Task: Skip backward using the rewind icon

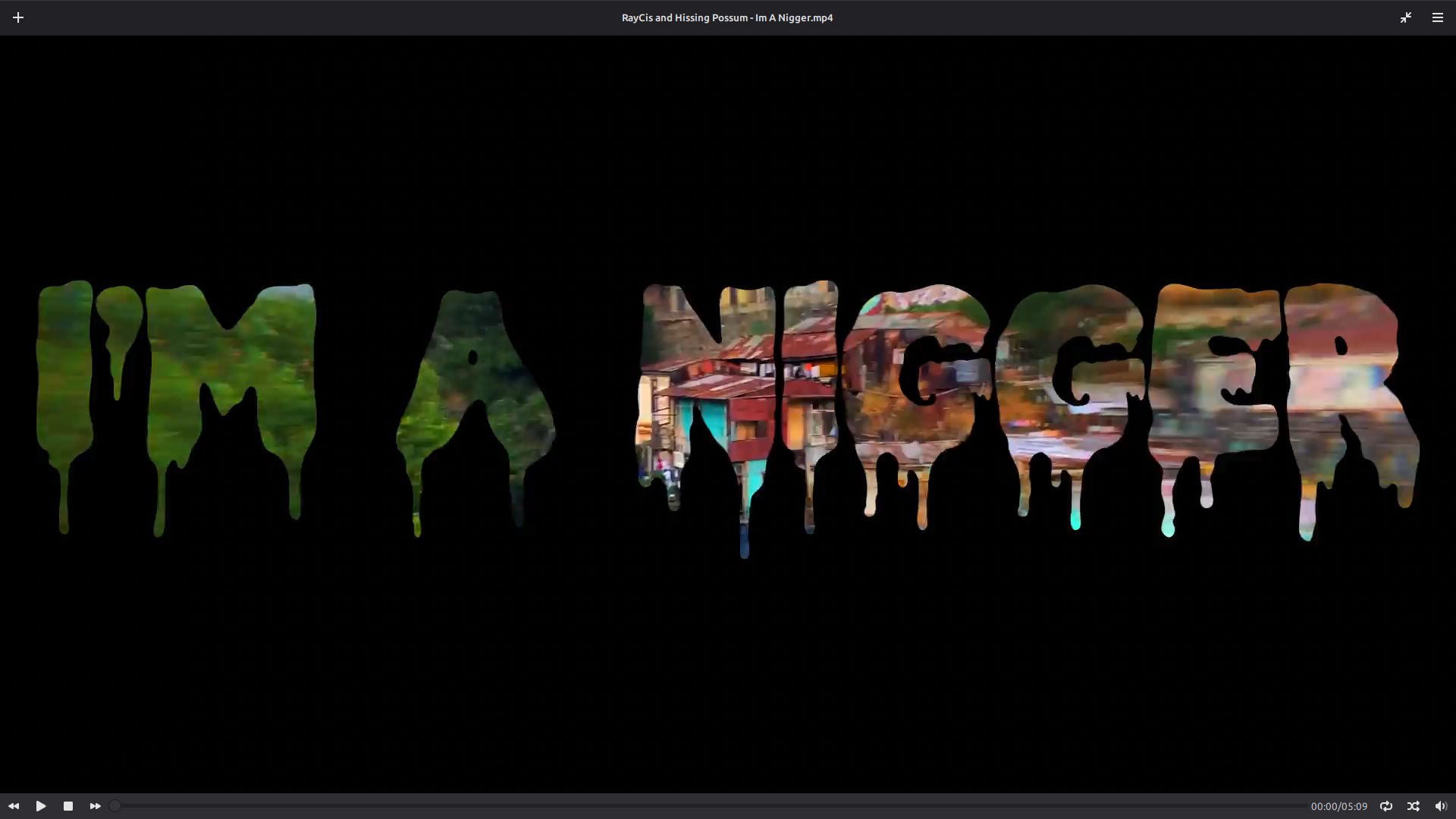Action: pos(14,806)
